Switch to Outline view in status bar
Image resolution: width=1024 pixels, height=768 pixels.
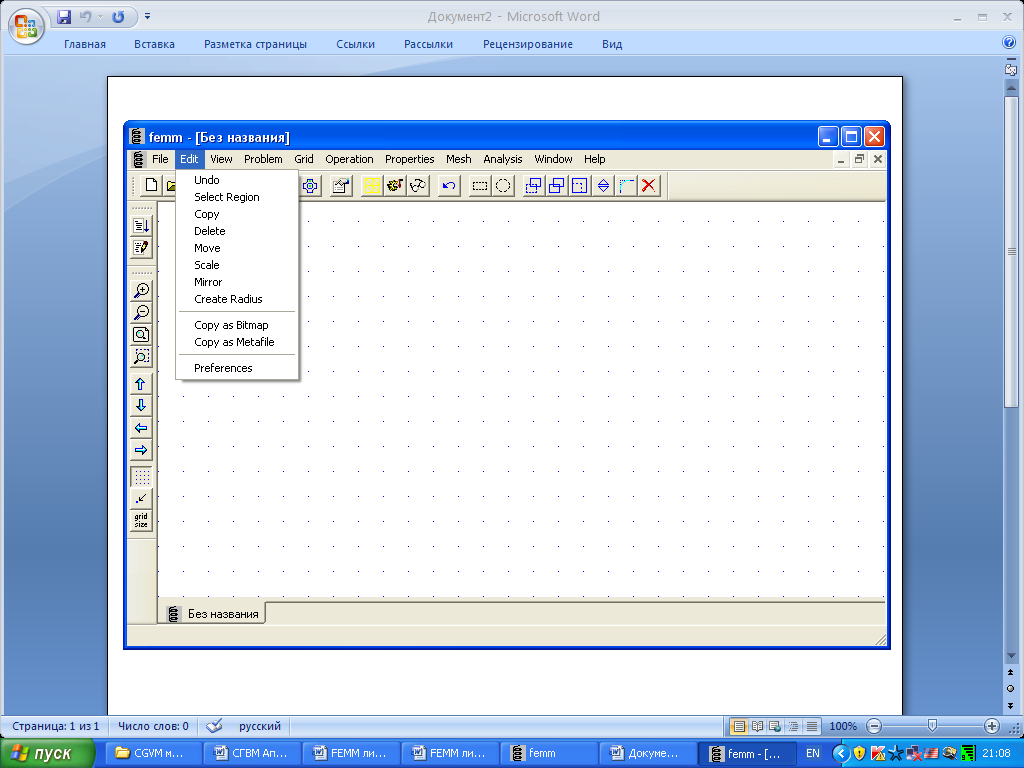pyautogui.click(x=793, y=726)
